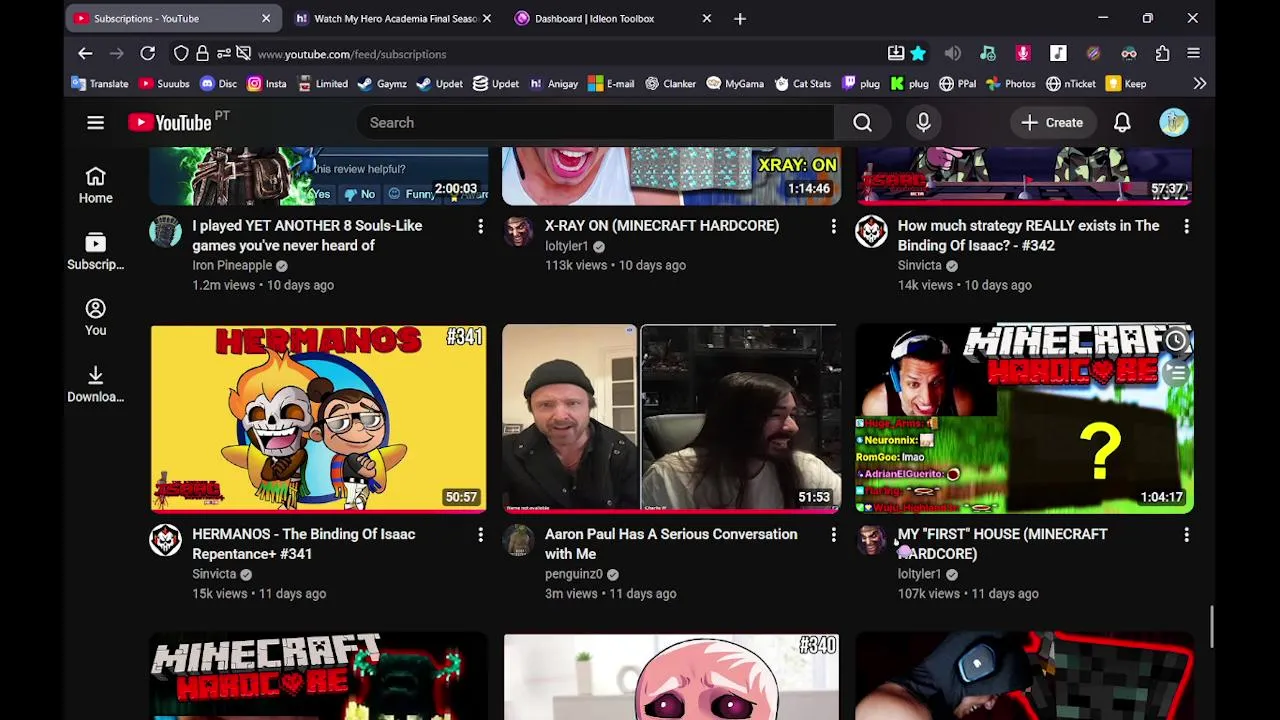Click the page vertical scrollbar thumb
Image resolution: width=1280 pixels, height=720 pixels.
coord(1212,626)
